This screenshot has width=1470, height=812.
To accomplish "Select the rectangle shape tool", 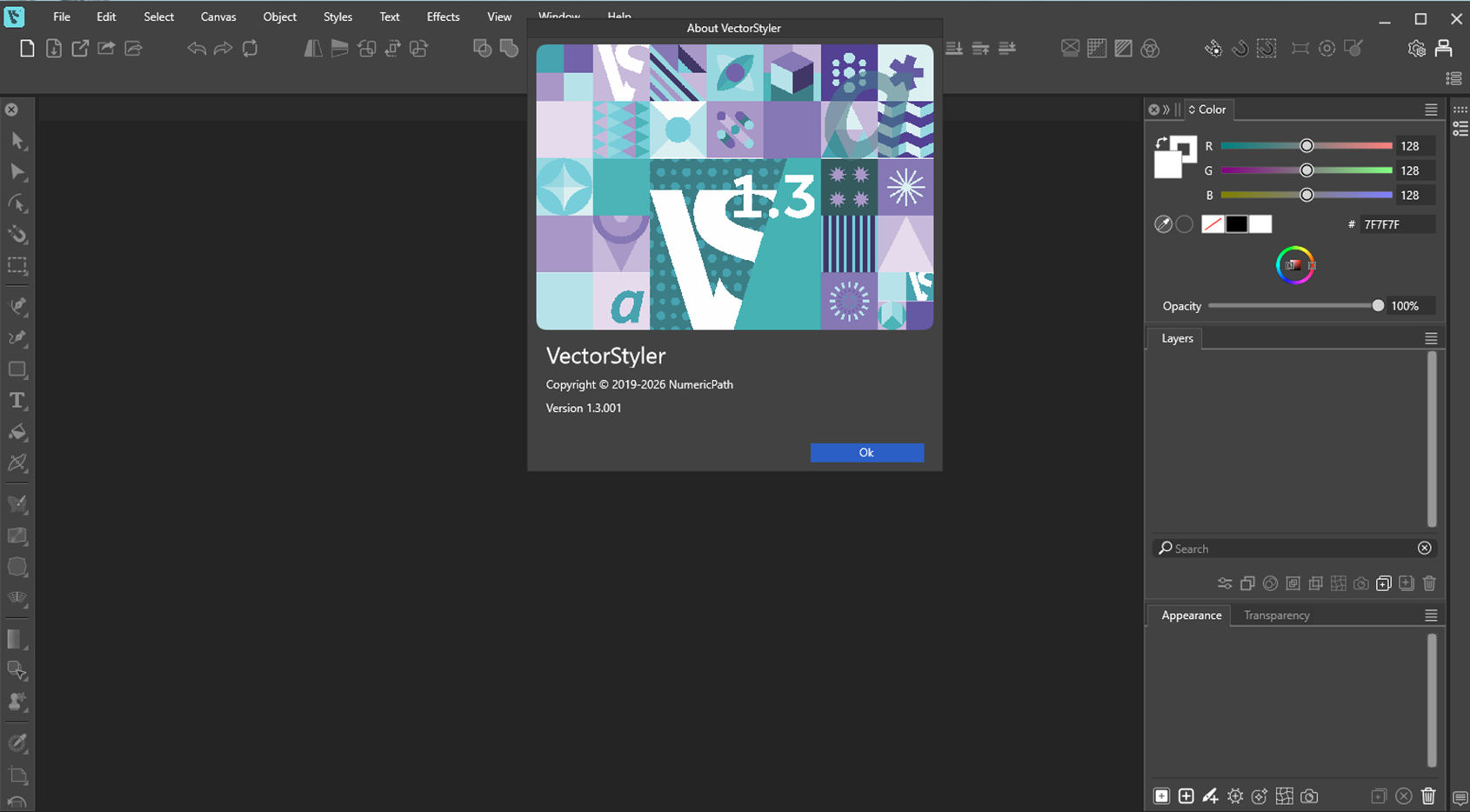I will (x=17, y=369).
